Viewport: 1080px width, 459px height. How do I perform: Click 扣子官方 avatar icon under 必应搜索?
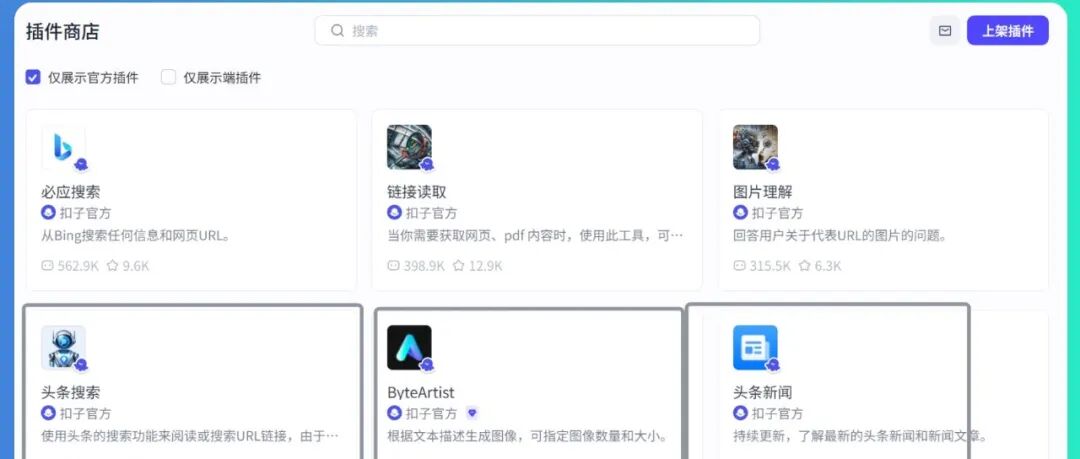click(x=48, y=212)
